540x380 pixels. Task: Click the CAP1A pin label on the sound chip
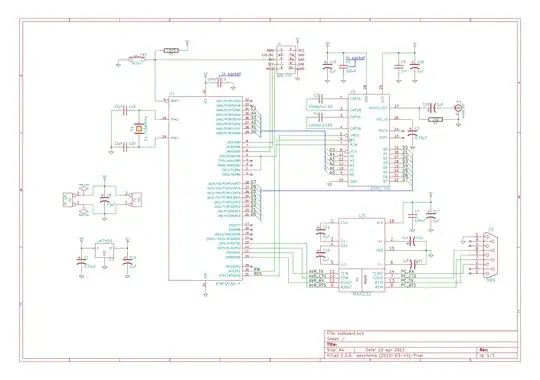coord(355,99)
